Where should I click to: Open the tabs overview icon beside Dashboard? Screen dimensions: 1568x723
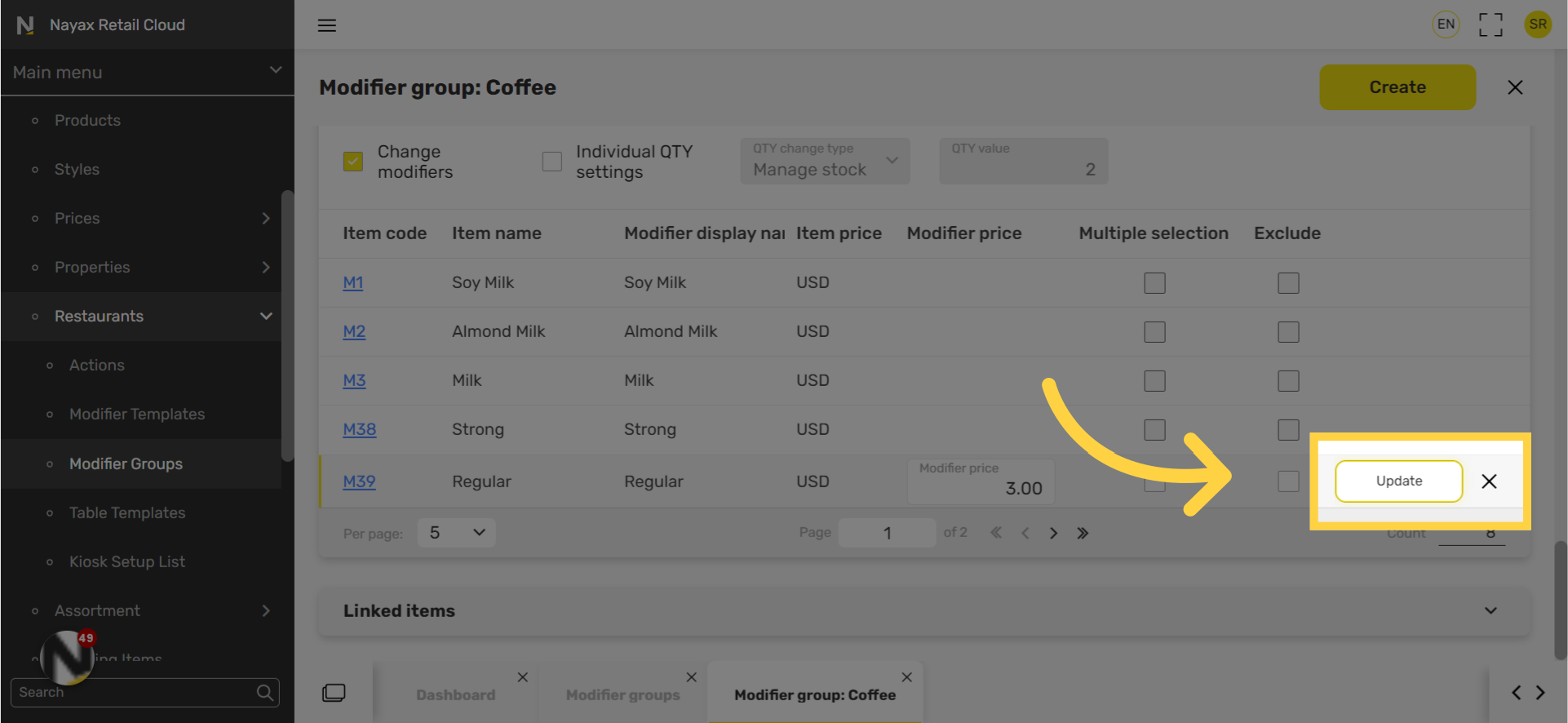(334, 693)
